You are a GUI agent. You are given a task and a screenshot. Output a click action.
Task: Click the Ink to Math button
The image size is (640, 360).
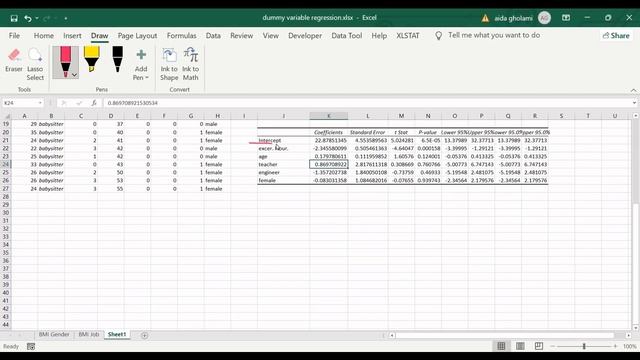191,64
